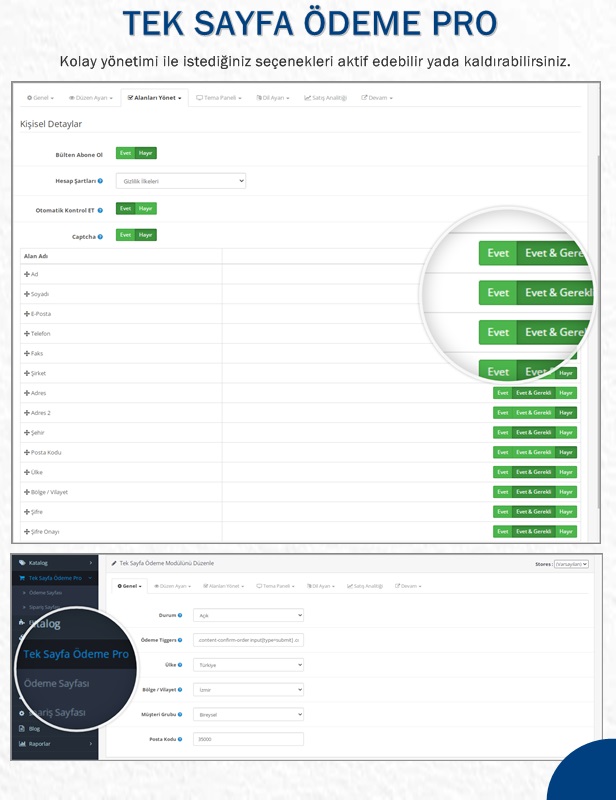Viewport: 616px width, 800px height.
Task: Click the move handle beside Soyadı
Action: [27, 294]
